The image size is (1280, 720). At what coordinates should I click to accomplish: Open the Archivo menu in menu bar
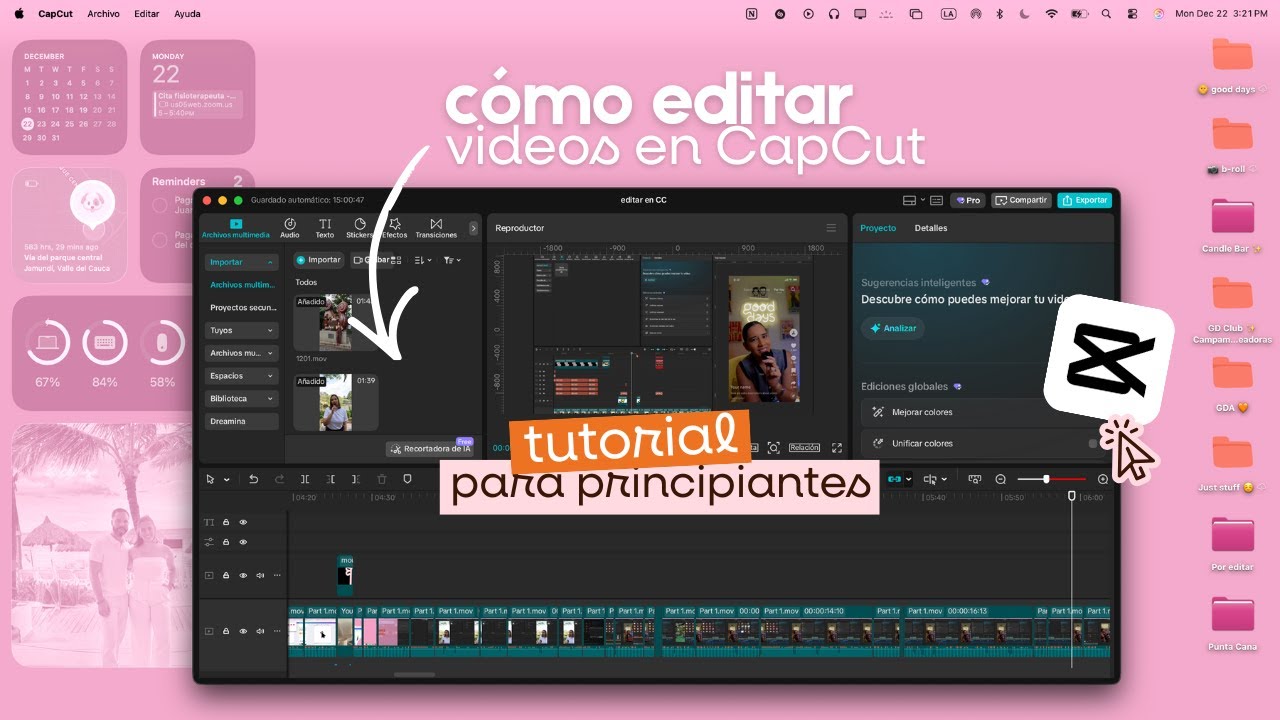pyautogui.click(x=103, y=14)
